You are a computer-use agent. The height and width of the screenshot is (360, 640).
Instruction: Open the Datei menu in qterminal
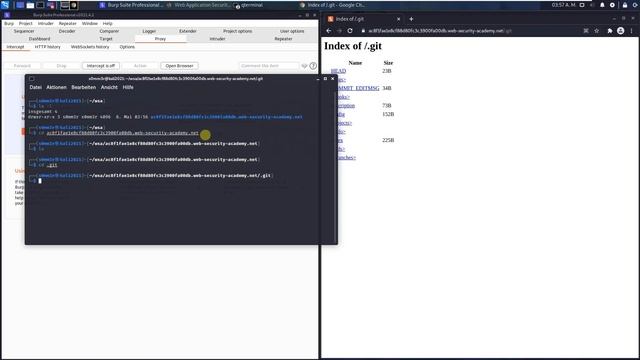(36, 87)
